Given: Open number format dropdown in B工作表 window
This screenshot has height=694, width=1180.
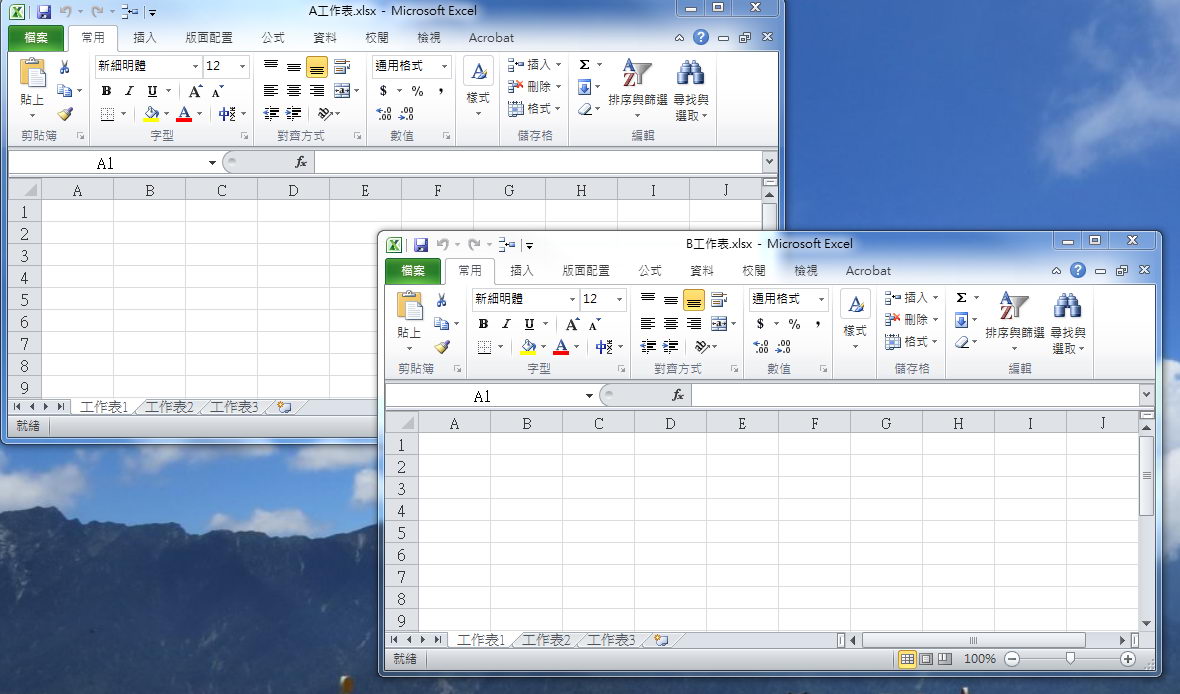Looking at the screenshot, I should coord(821,300).
